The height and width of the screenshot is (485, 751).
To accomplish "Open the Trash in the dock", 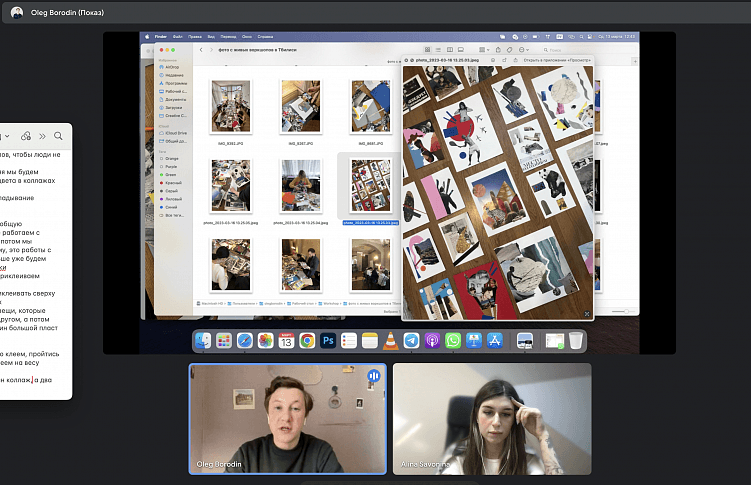I will (576, 341).
